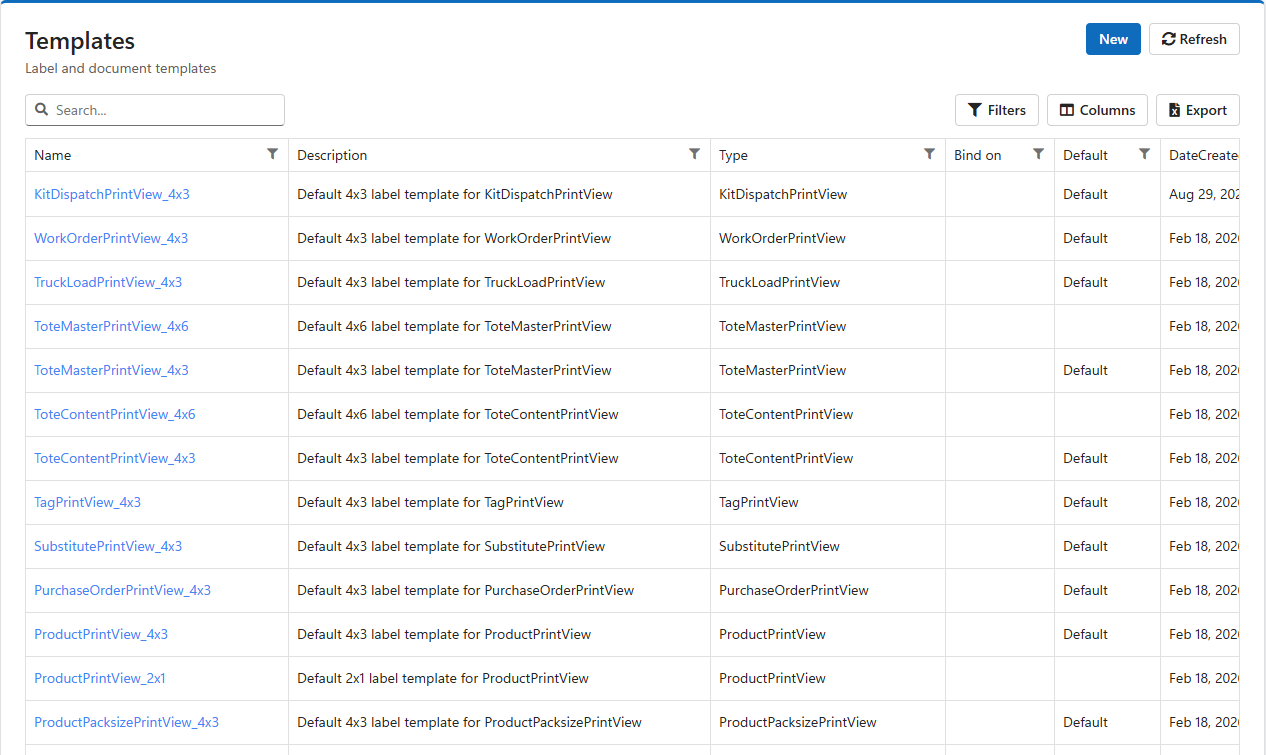Open ProductPrintView_4x3 template link
This screenshot has width=1266, height=755.
(x=101, y=634)
